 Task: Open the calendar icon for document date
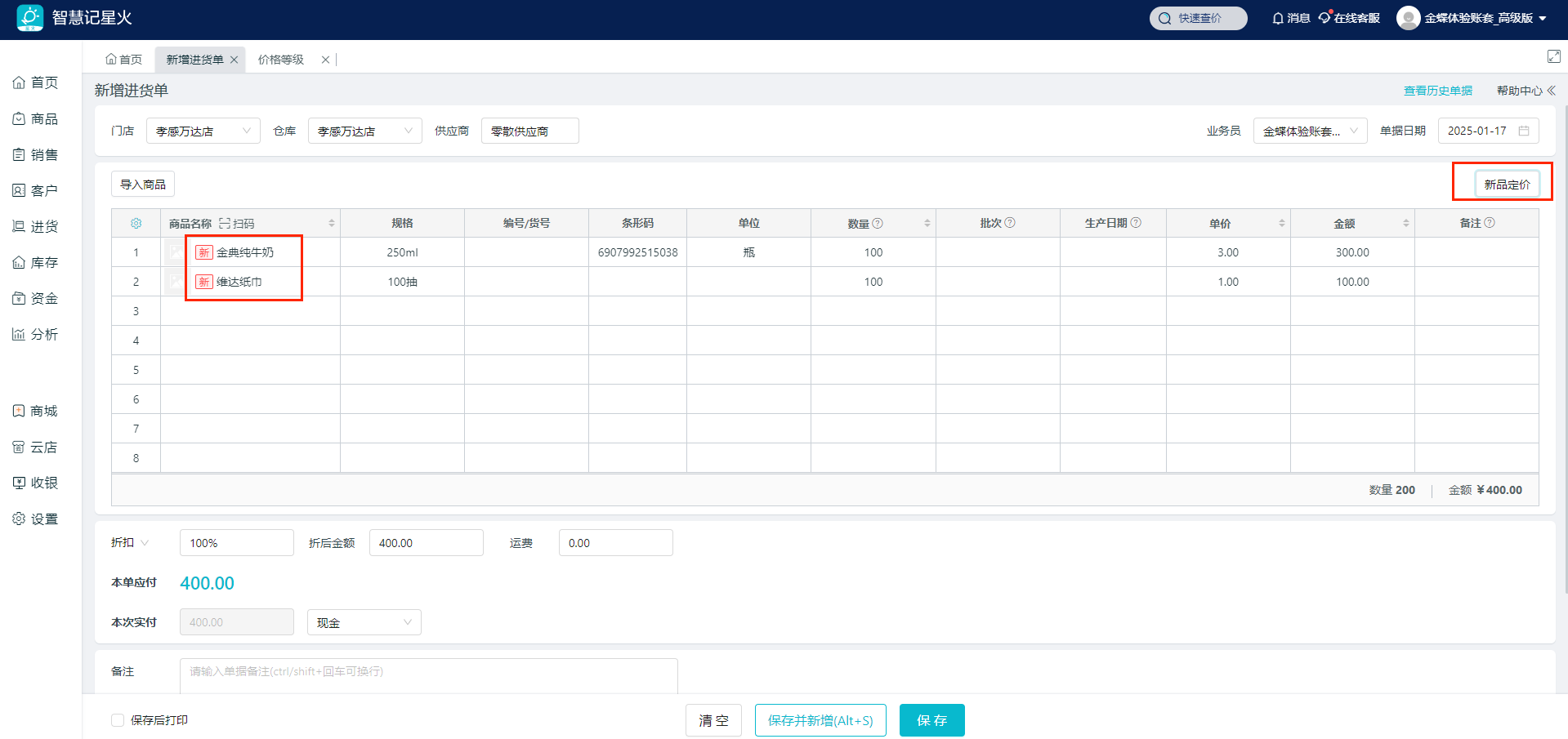click(1524, 131)
